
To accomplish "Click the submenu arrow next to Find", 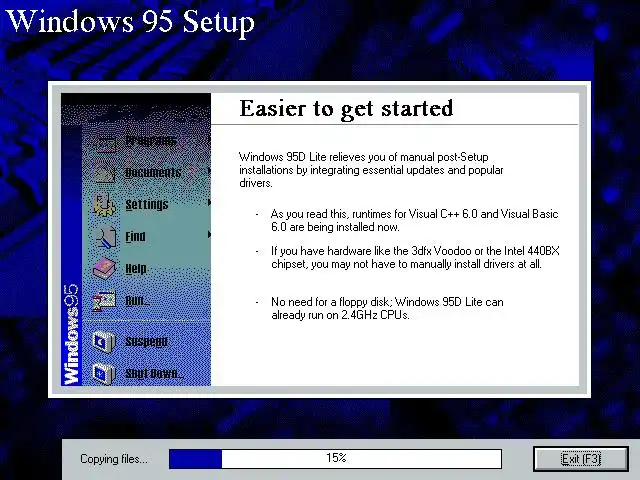I will [x=209, y=234].
